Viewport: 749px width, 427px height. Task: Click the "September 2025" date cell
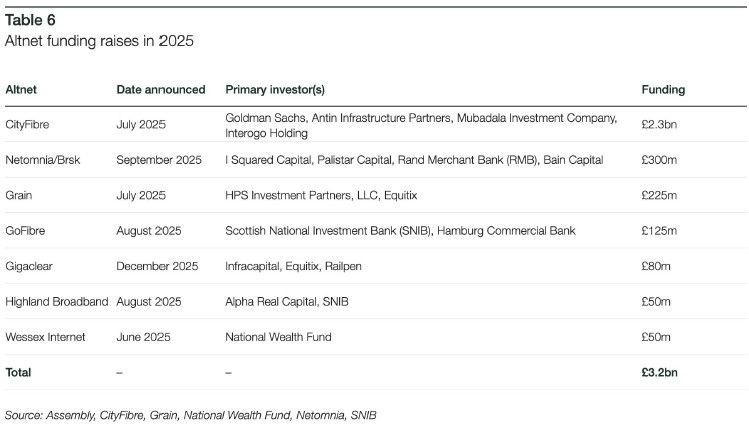point(159,160)
